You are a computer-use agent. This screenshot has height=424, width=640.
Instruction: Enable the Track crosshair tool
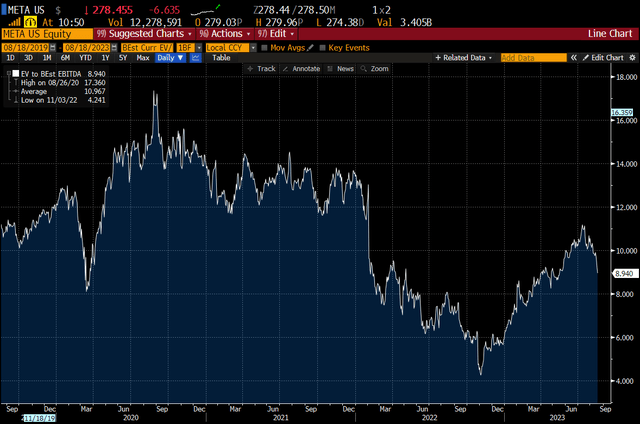(262, 69)
